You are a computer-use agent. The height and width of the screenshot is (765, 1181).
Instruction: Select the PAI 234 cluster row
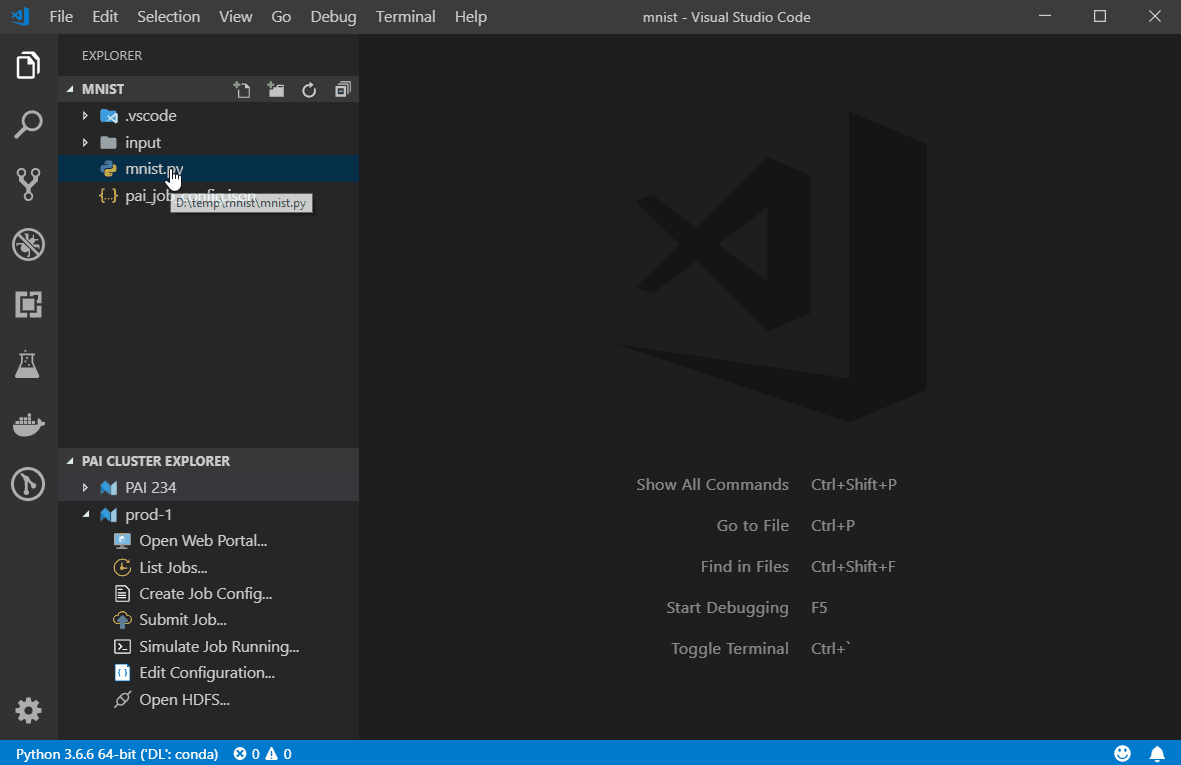click(x=209, y=488)
